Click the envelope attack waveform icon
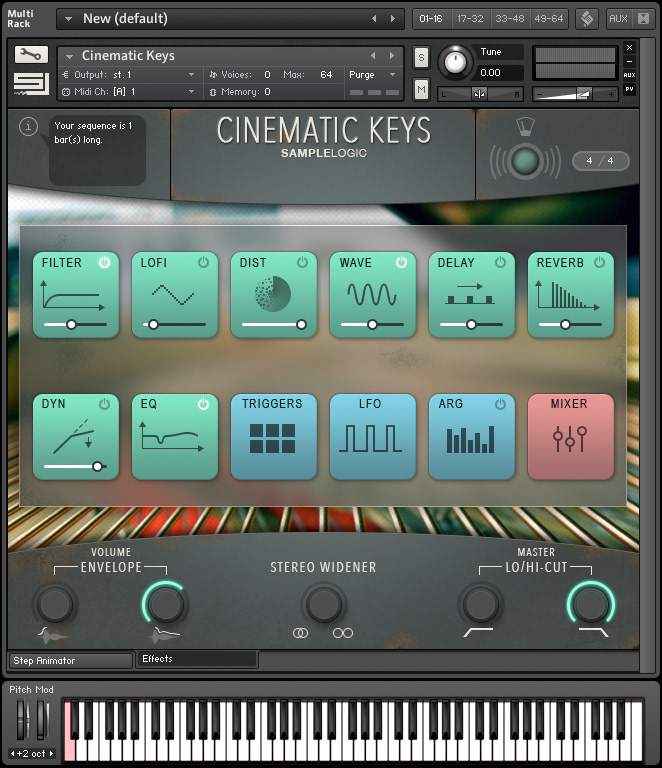The height and width of the screenshot is (768, 662). pos(51,635)
